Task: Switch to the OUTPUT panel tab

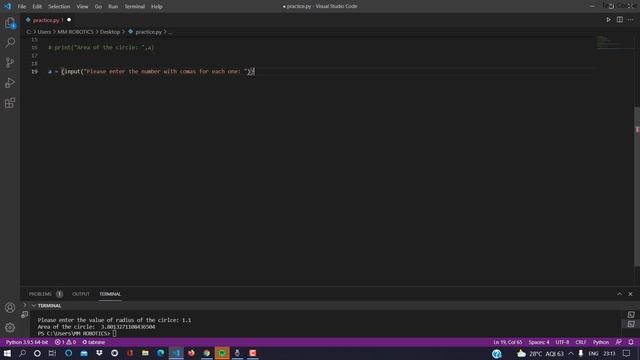Action: click(x=81, y=294)
